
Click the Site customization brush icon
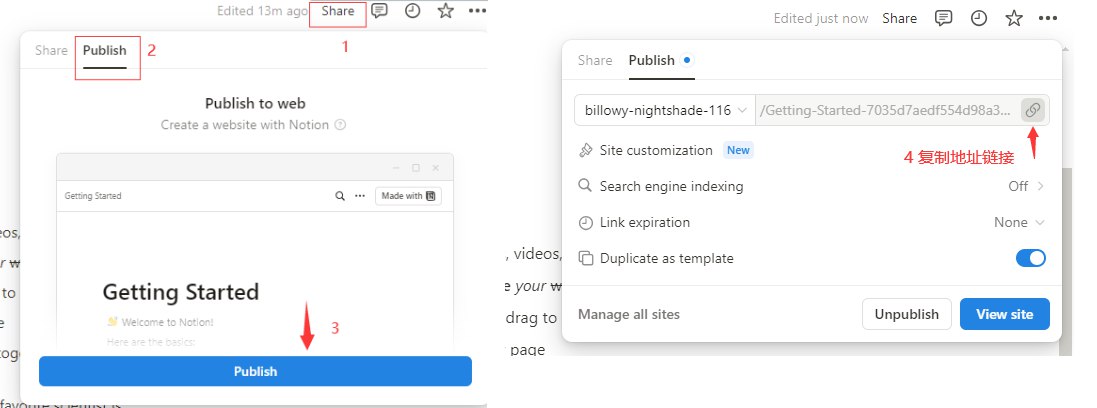coord(586,150)
